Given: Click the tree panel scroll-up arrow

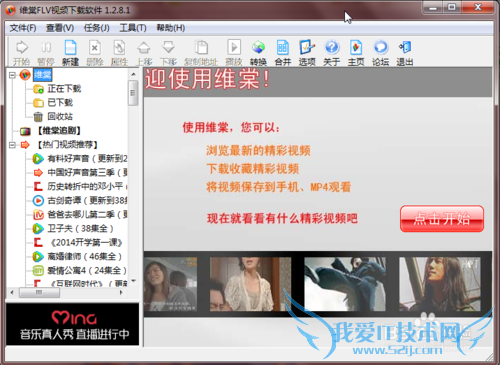Looking at the screenshot, I should [133, 74].
